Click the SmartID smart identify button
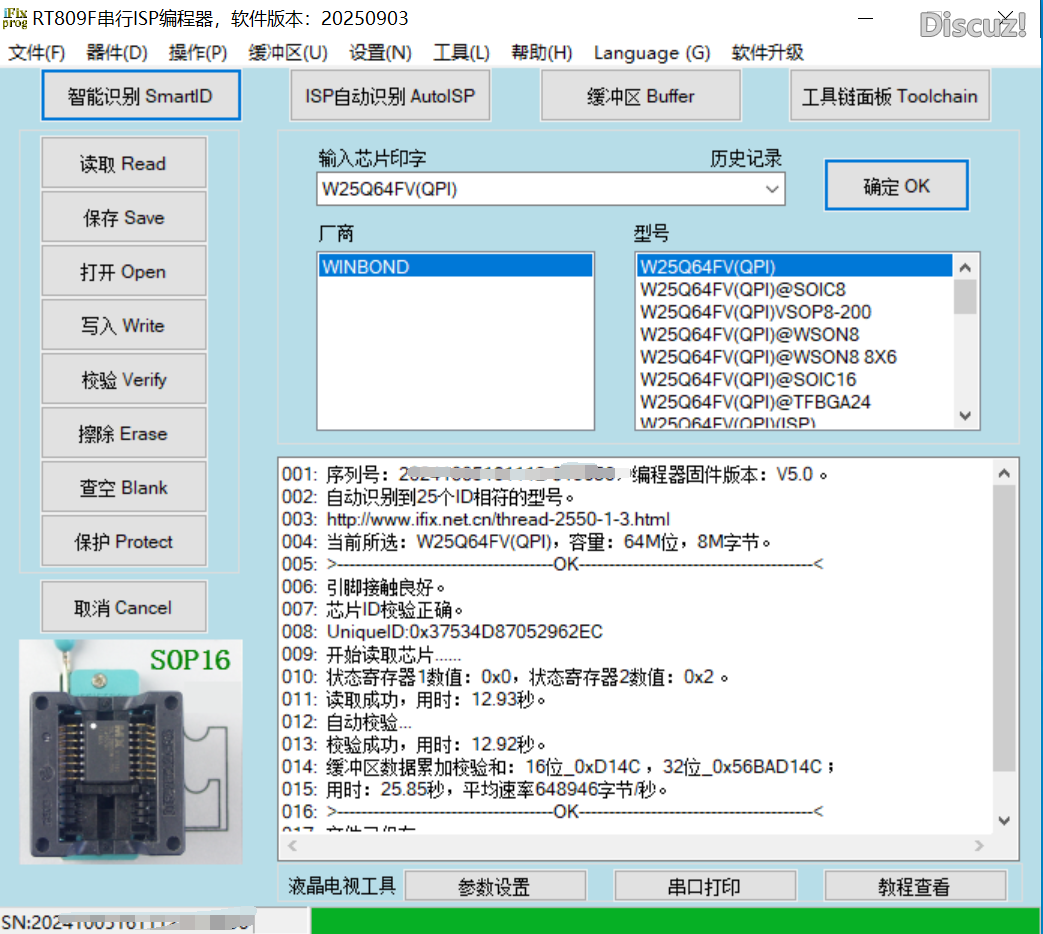The width and height of the screenshot is (1043, 934). pos(140,96)
